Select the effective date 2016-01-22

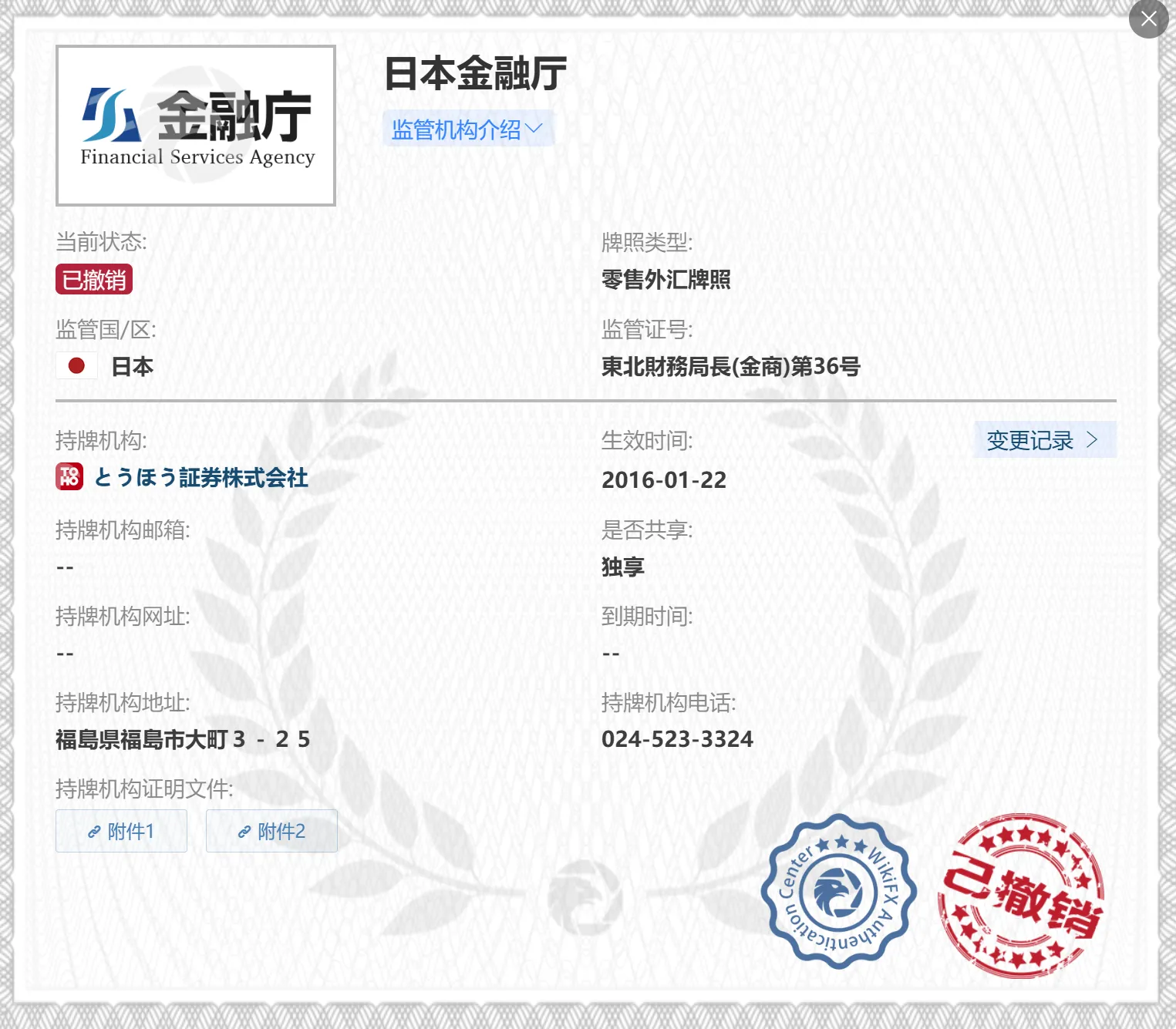coord(664,480)
